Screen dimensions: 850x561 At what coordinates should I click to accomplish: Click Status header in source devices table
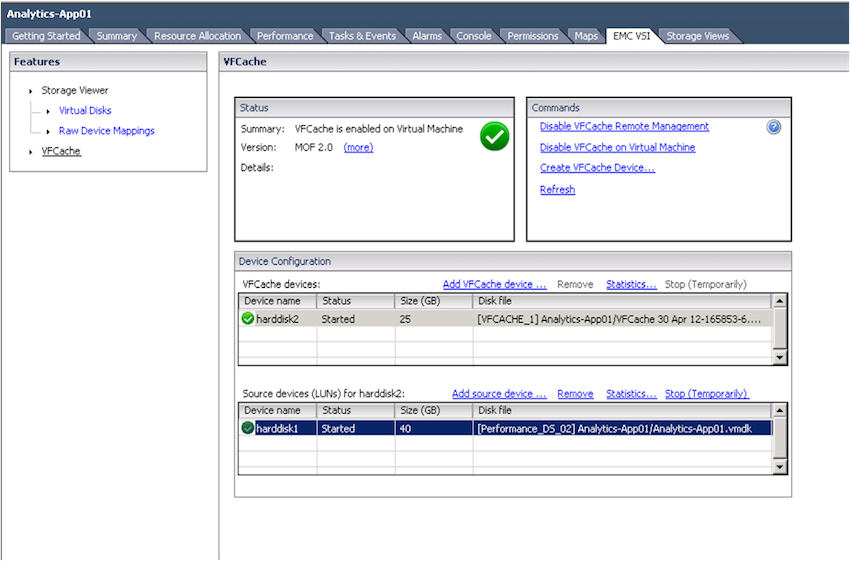pyautogui.click(x=356, y=410)
